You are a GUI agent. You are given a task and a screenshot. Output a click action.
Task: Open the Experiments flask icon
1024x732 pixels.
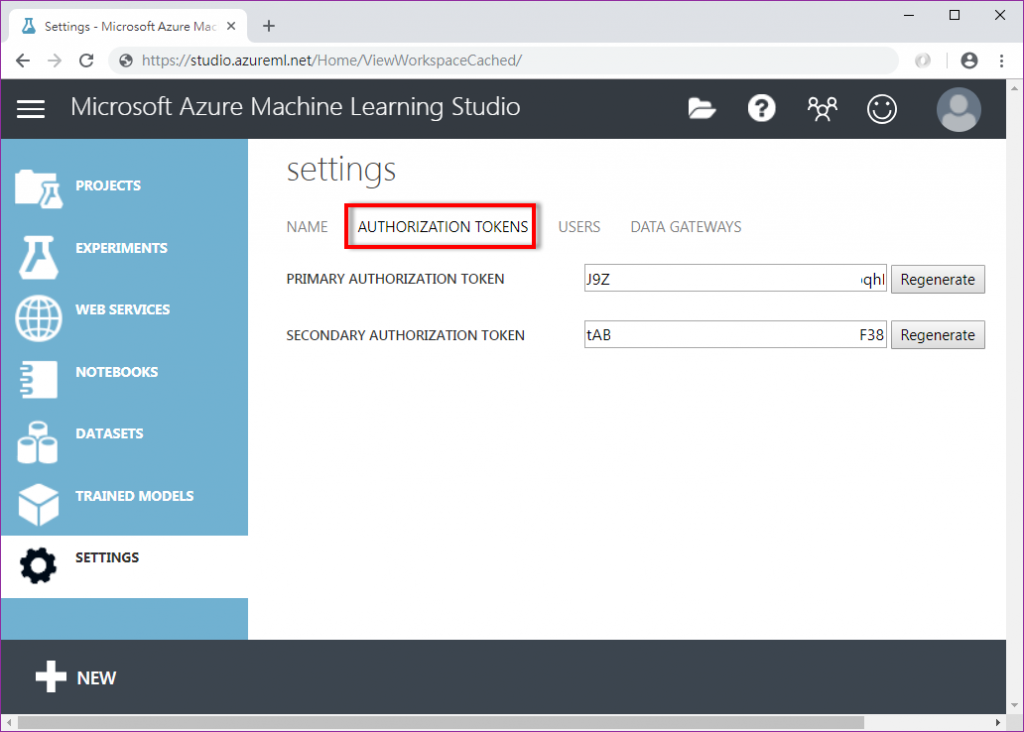pos(38,257)
